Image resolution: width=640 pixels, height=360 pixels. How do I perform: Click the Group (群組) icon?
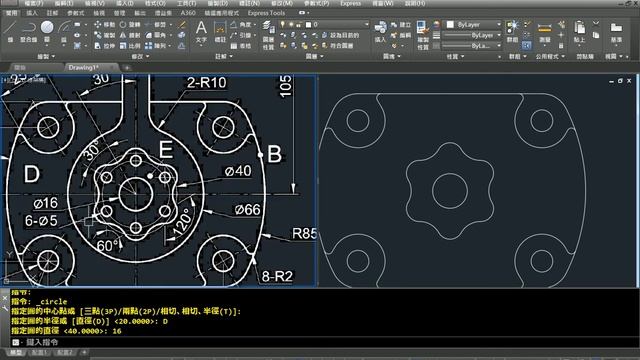point(512,32)
